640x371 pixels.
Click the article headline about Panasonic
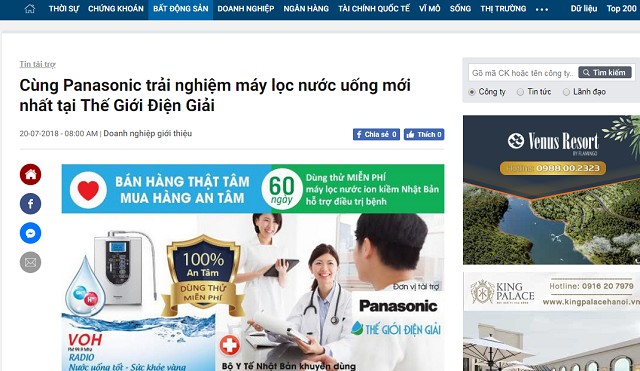215,95
